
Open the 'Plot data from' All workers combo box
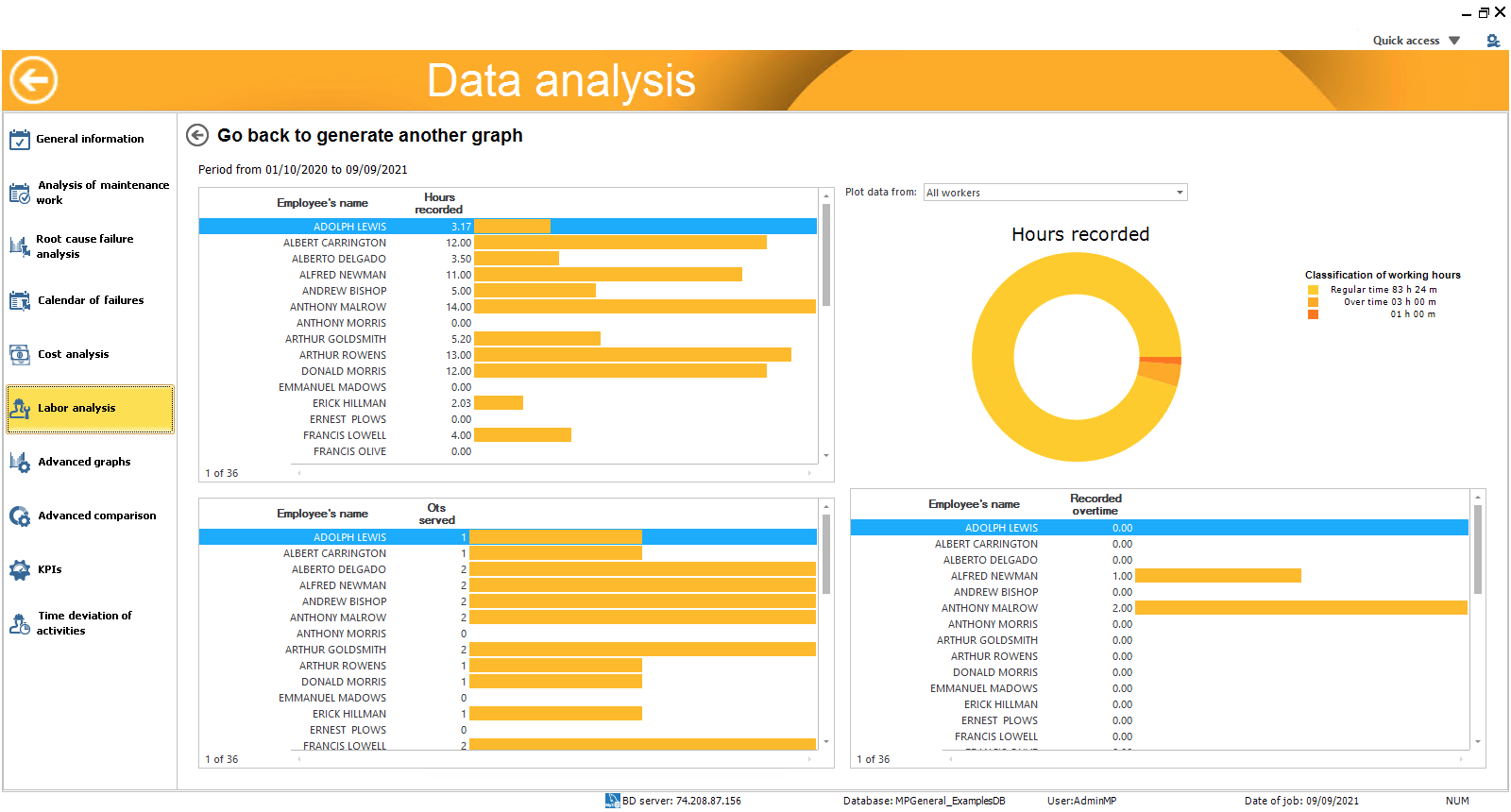[1055, 193]
